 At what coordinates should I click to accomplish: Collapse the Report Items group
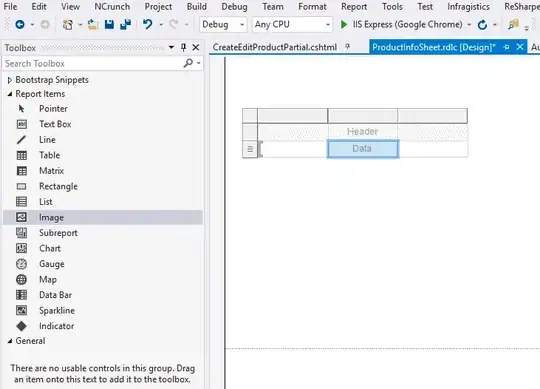click(10, 94)
